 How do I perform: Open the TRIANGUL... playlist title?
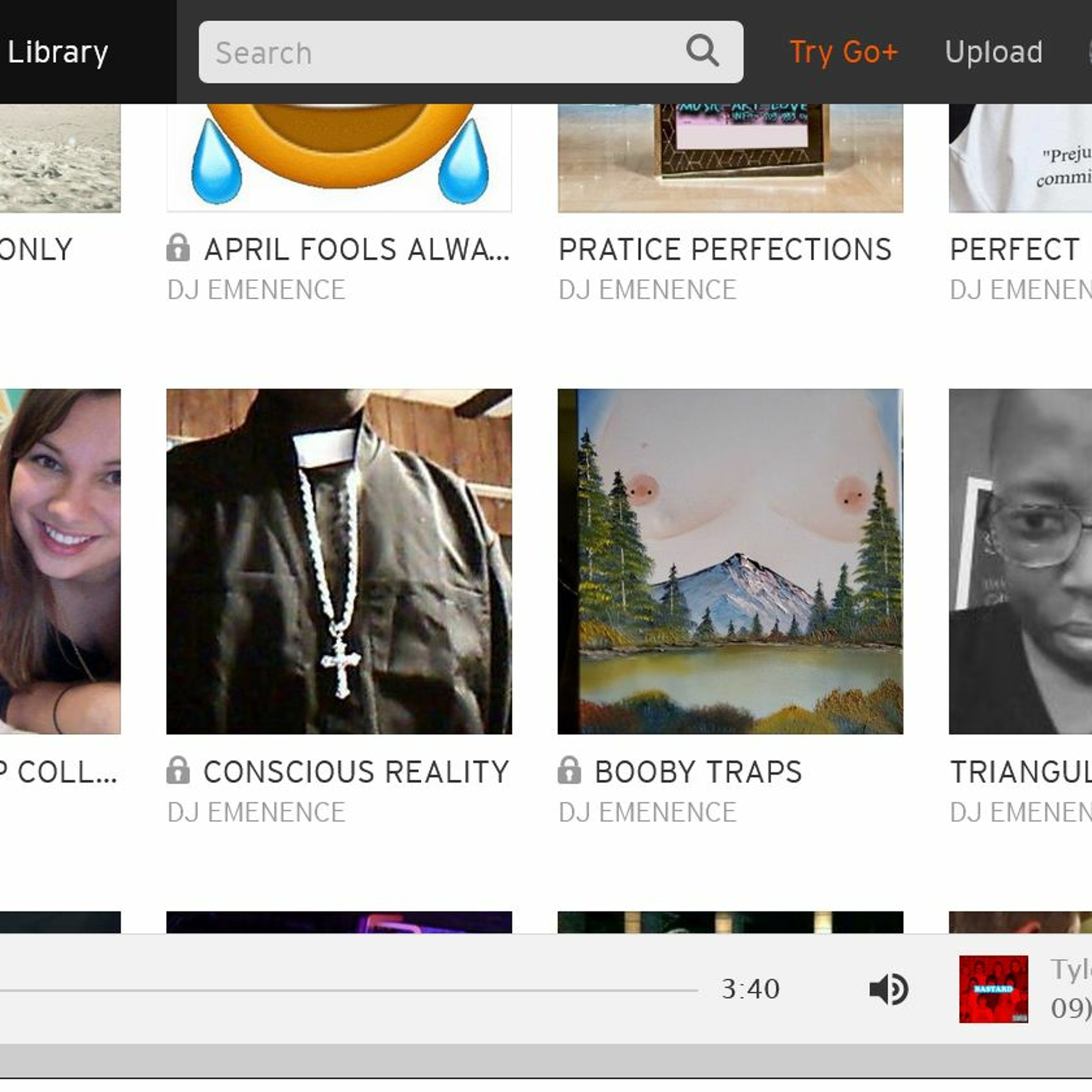pos(1021,772)
